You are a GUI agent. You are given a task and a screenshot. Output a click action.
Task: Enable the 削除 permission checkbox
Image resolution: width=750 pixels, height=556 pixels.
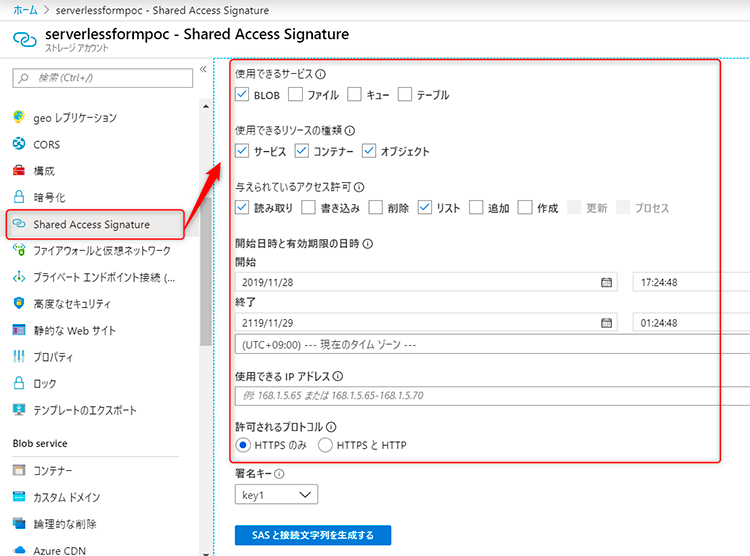(375, 207)
